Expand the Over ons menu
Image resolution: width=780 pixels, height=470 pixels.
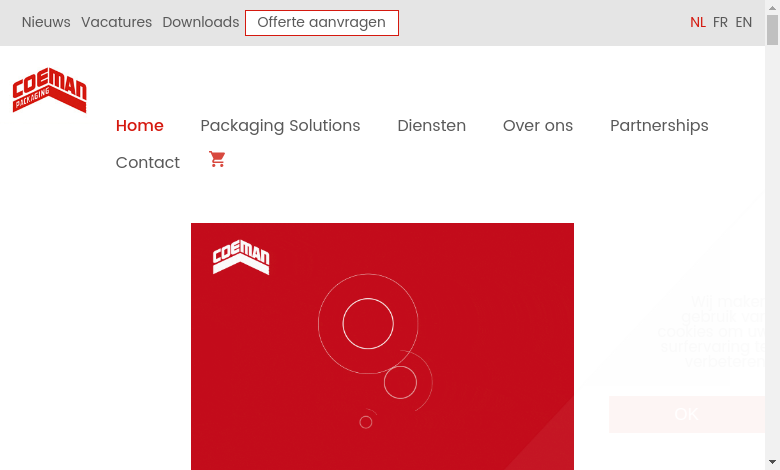tap(537, 126)
